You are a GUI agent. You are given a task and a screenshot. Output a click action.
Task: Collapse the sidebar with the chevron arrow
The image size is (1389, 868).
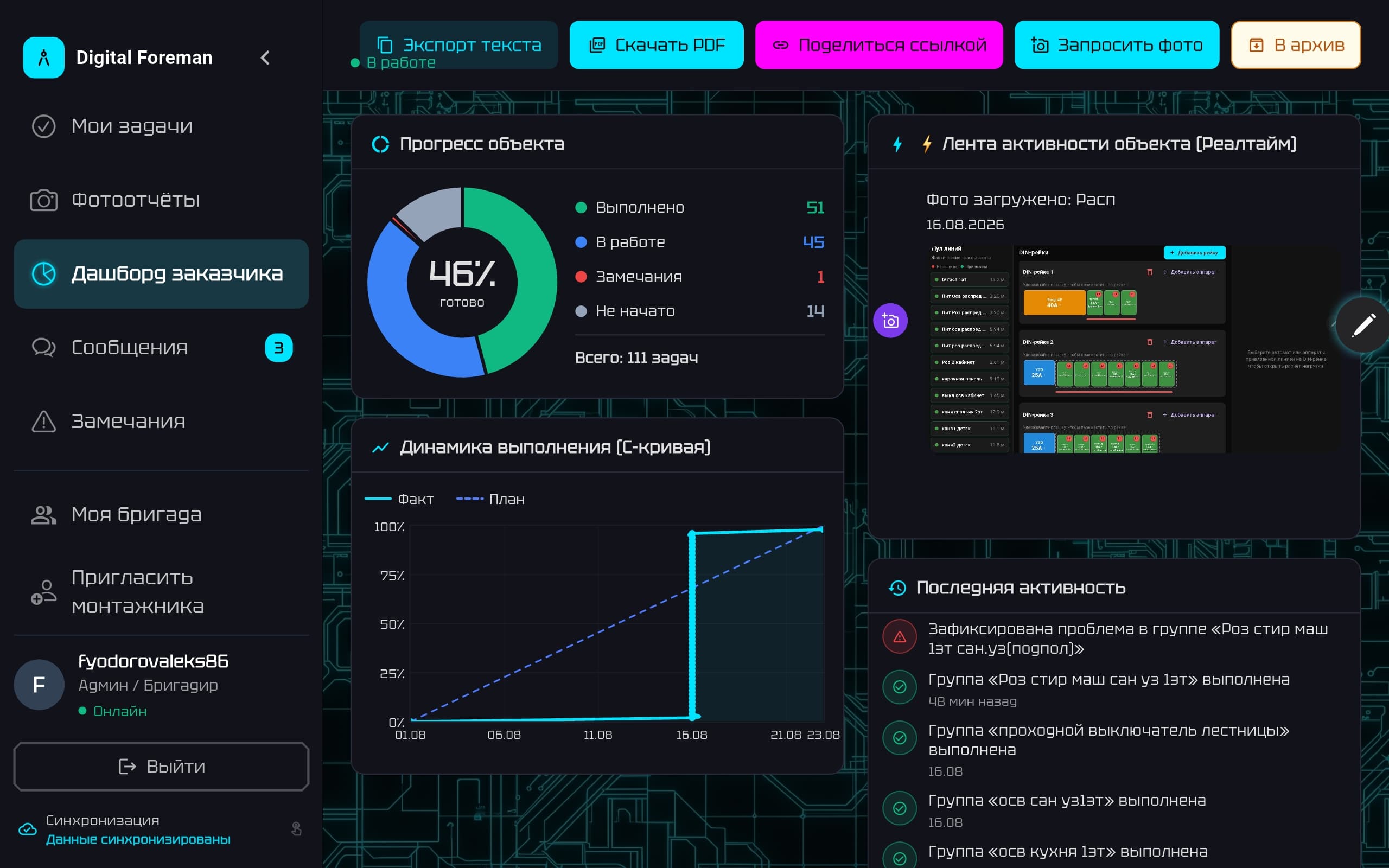tap(265, 58)
